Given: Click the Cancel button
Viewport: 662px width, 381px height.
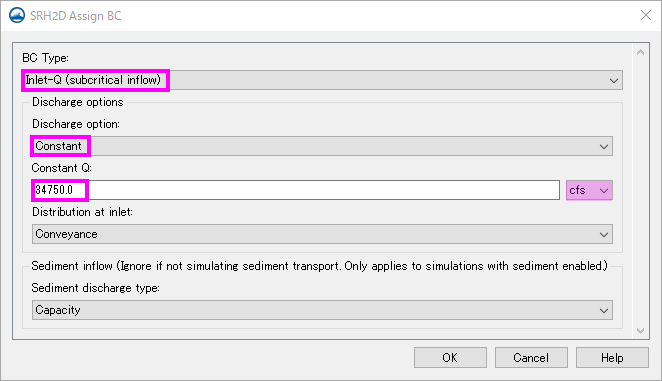Looking at the screenshot, I should click(x=531, y=358).
